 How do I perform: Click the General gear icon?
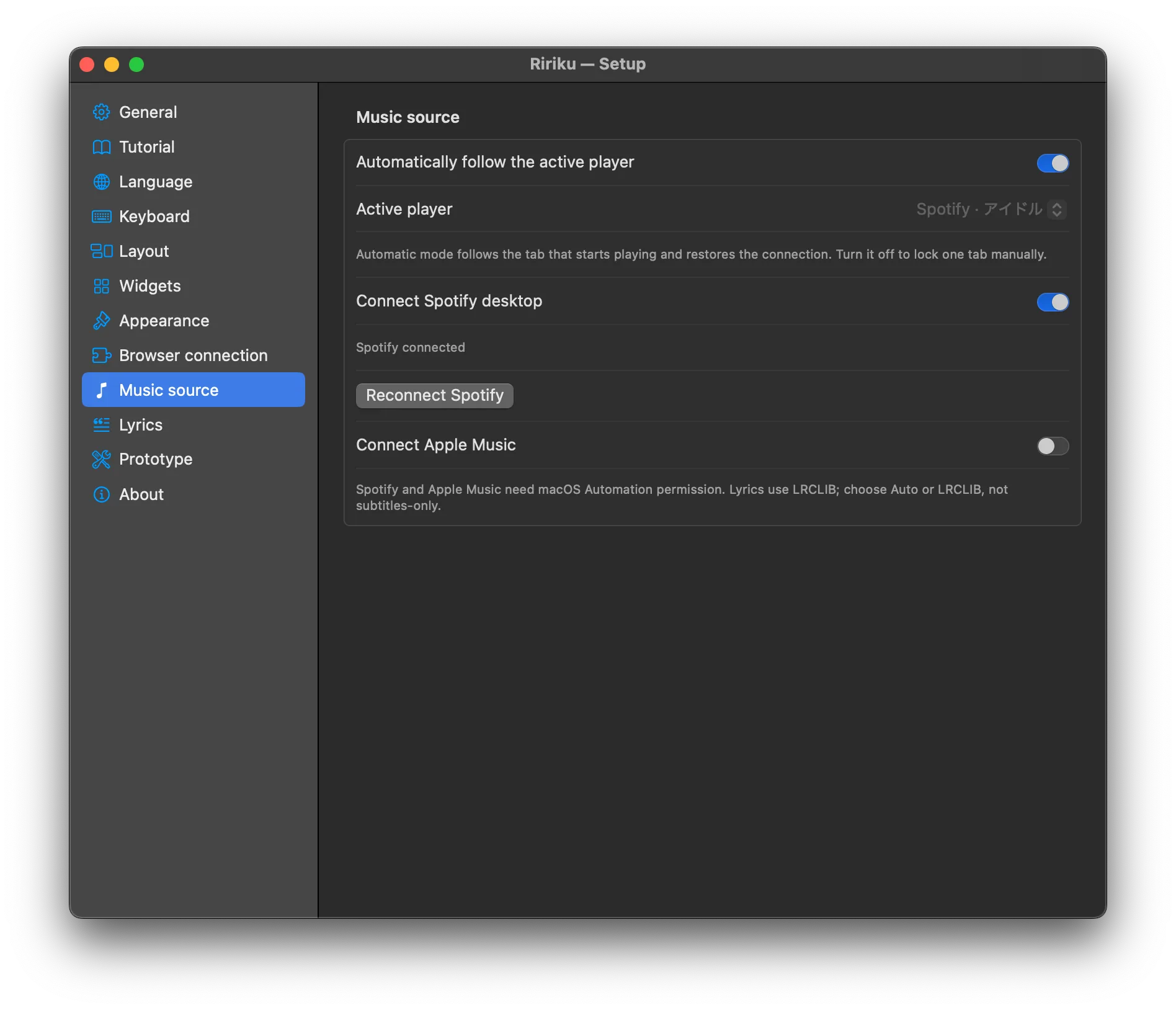pos(101,112)
